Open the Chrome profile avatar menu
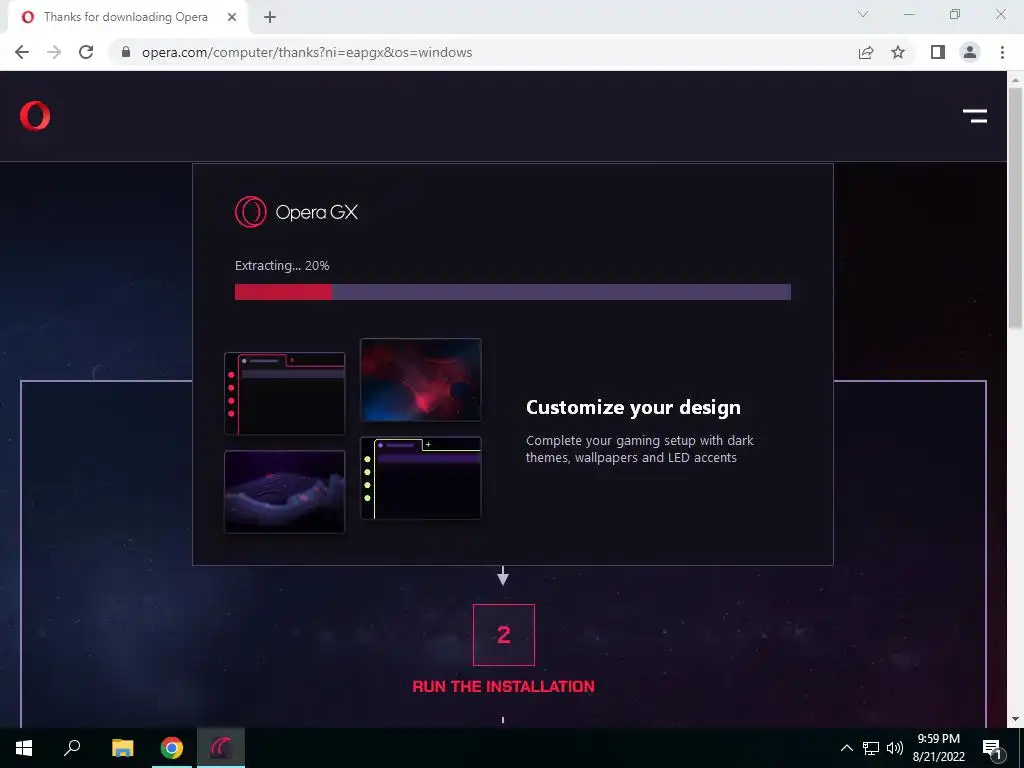 [970, 52]
